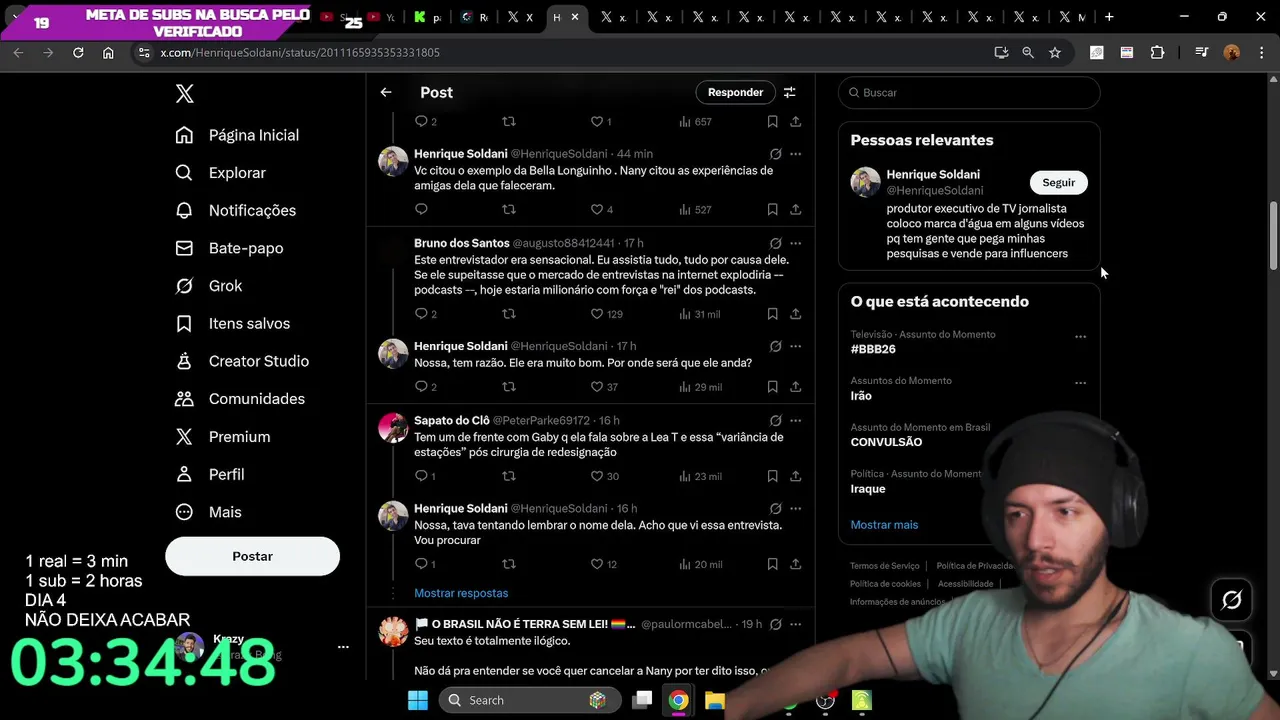
Task: Reply to Henrique Soldani's 44 min post
Action: [421, 209]
